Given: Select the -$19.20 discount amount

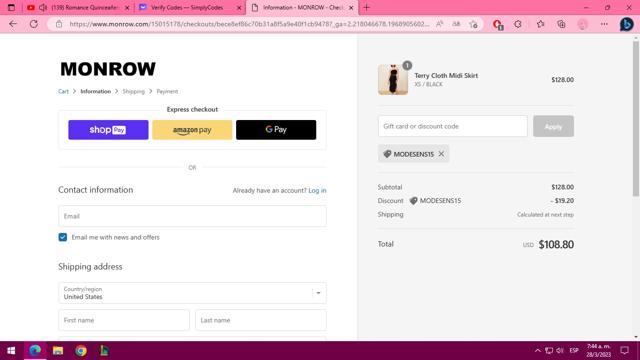Looking at the screenshot, I should pyautogui.click(x=562, y=201).
